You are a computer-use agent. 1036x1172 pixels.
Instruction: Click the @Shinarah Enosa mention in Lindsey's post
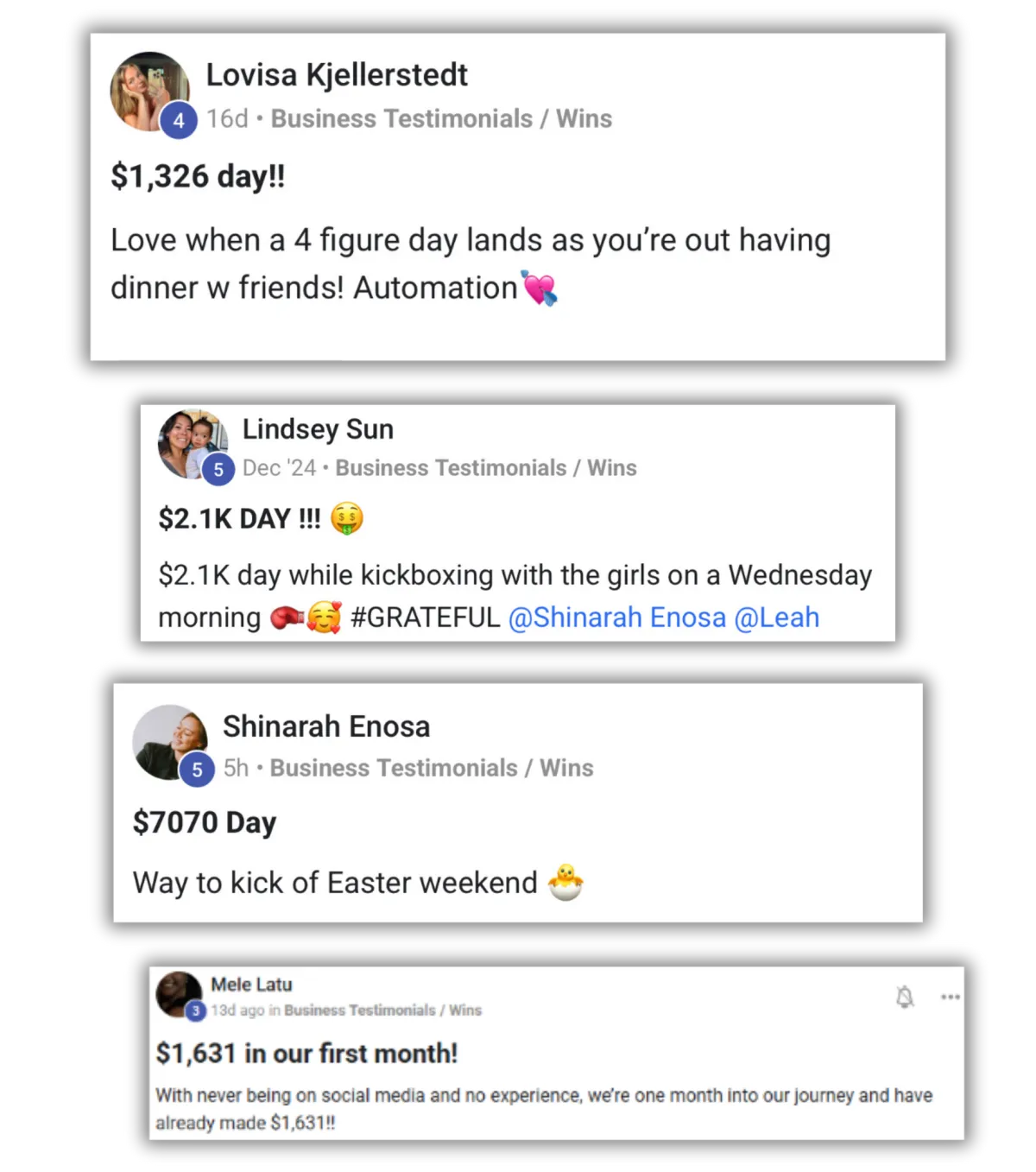click(617, 618)
